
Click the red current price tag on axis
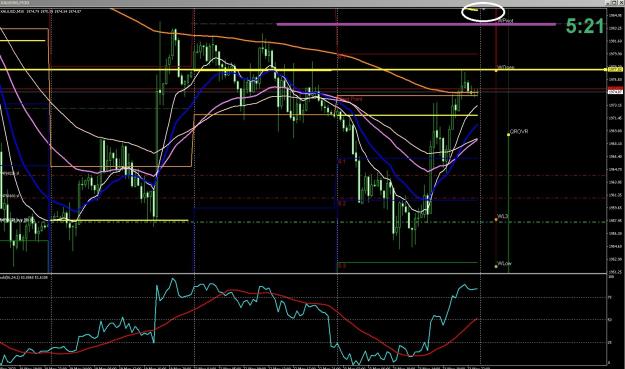[615, 88]
